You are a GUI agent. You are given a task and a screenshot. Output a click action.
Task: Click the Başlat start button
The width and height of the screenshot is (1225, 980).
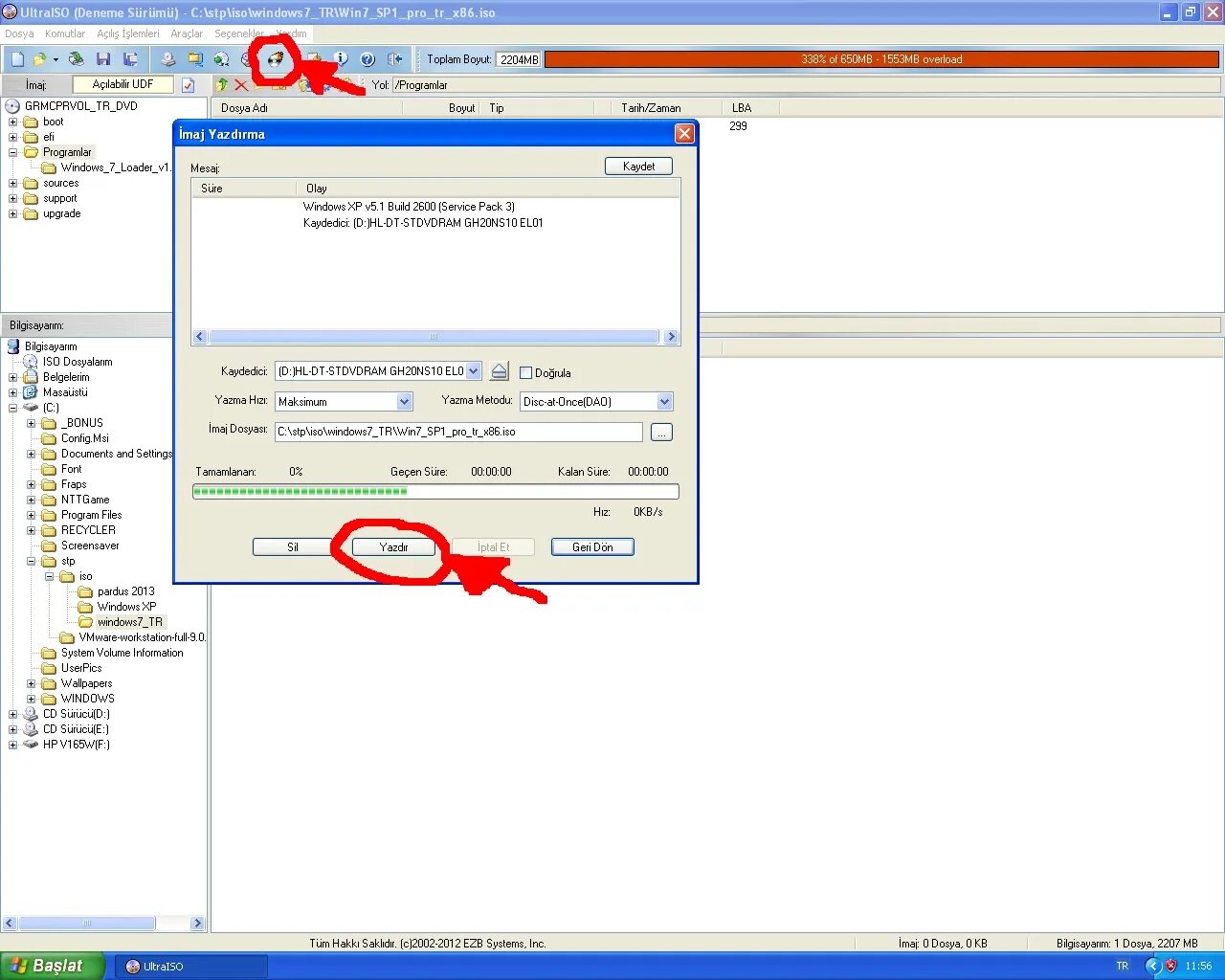(53, 967)
